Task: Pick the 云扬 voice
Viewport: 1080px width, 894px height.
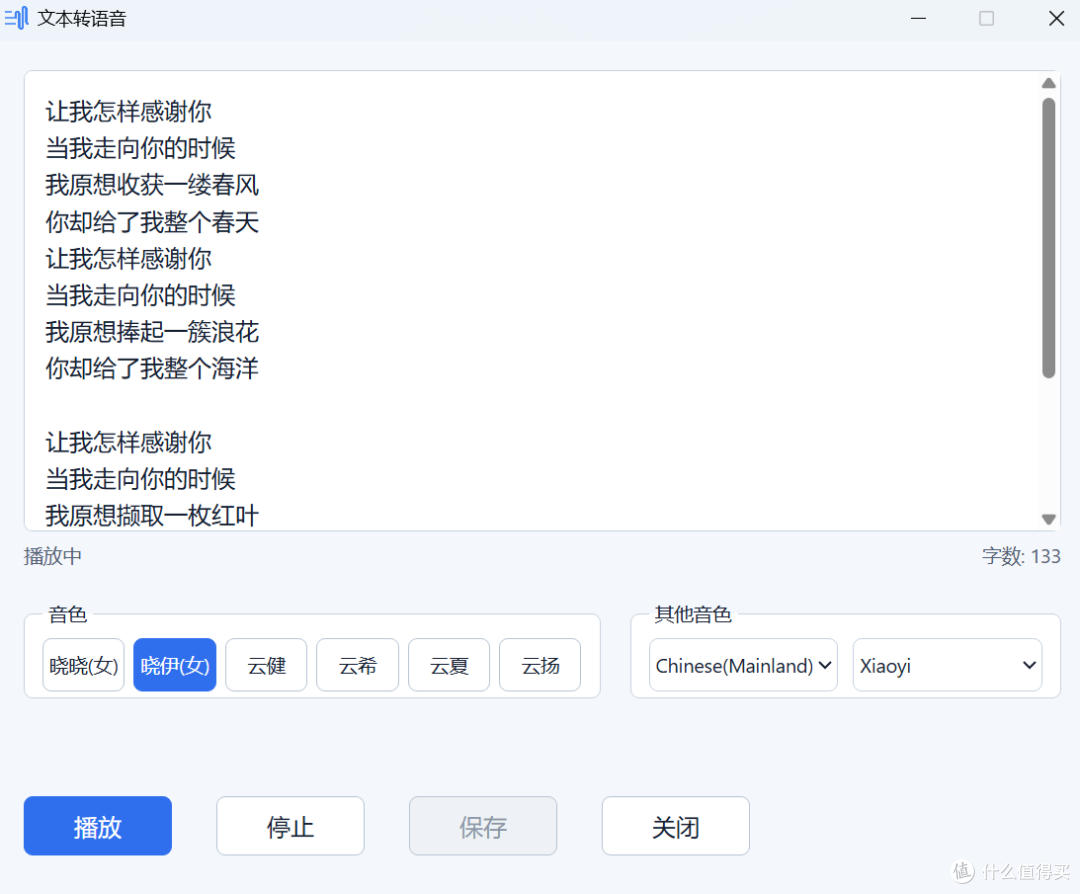Action: tap(540, 665)
